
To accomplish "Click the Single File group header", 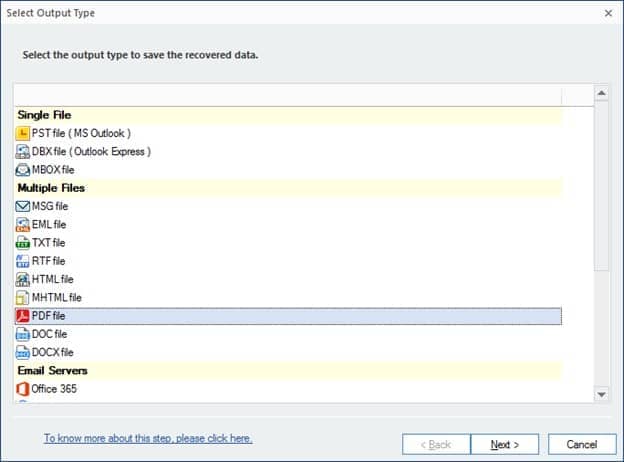I will (x=44, y=115).
